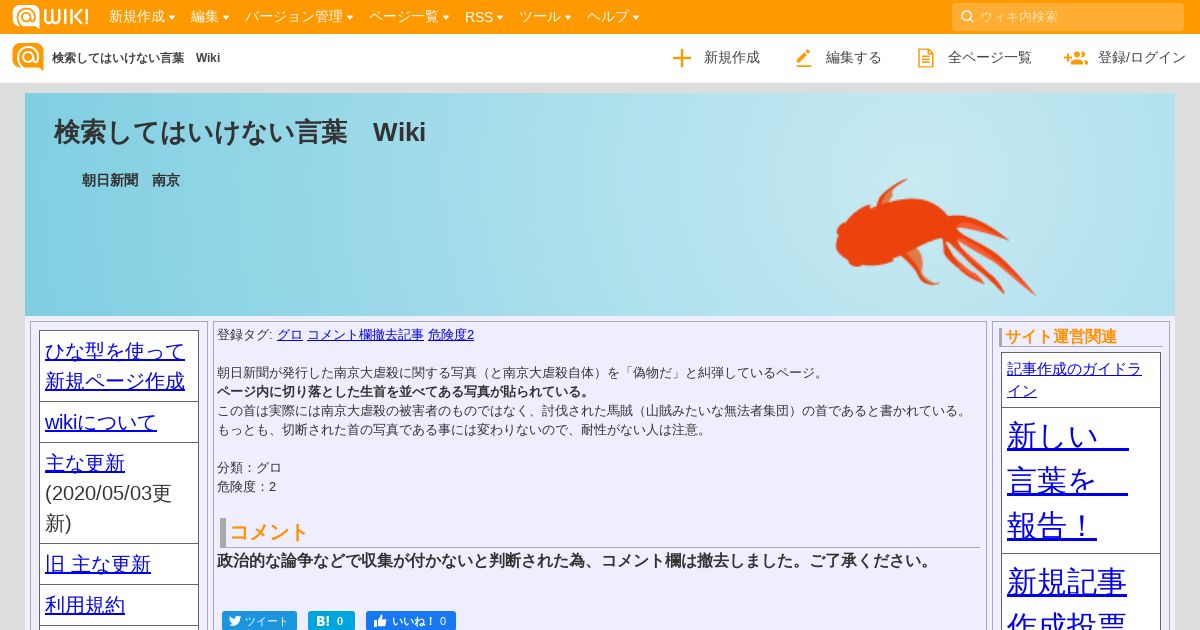Click the Facebook いいね! button

410,621
